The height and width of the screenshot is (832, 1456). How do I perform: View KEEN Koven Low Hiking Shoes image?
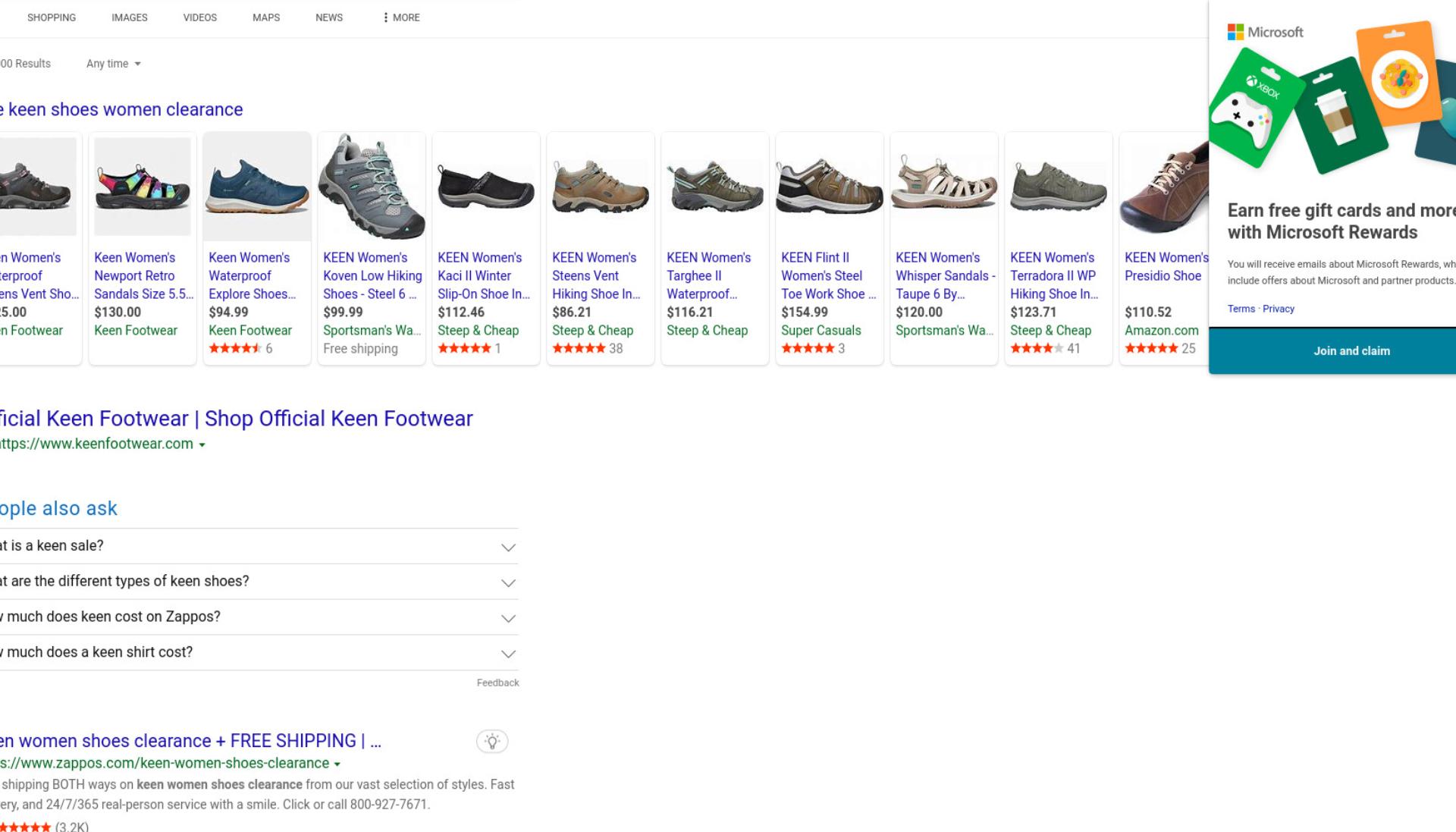pos(372,187)
